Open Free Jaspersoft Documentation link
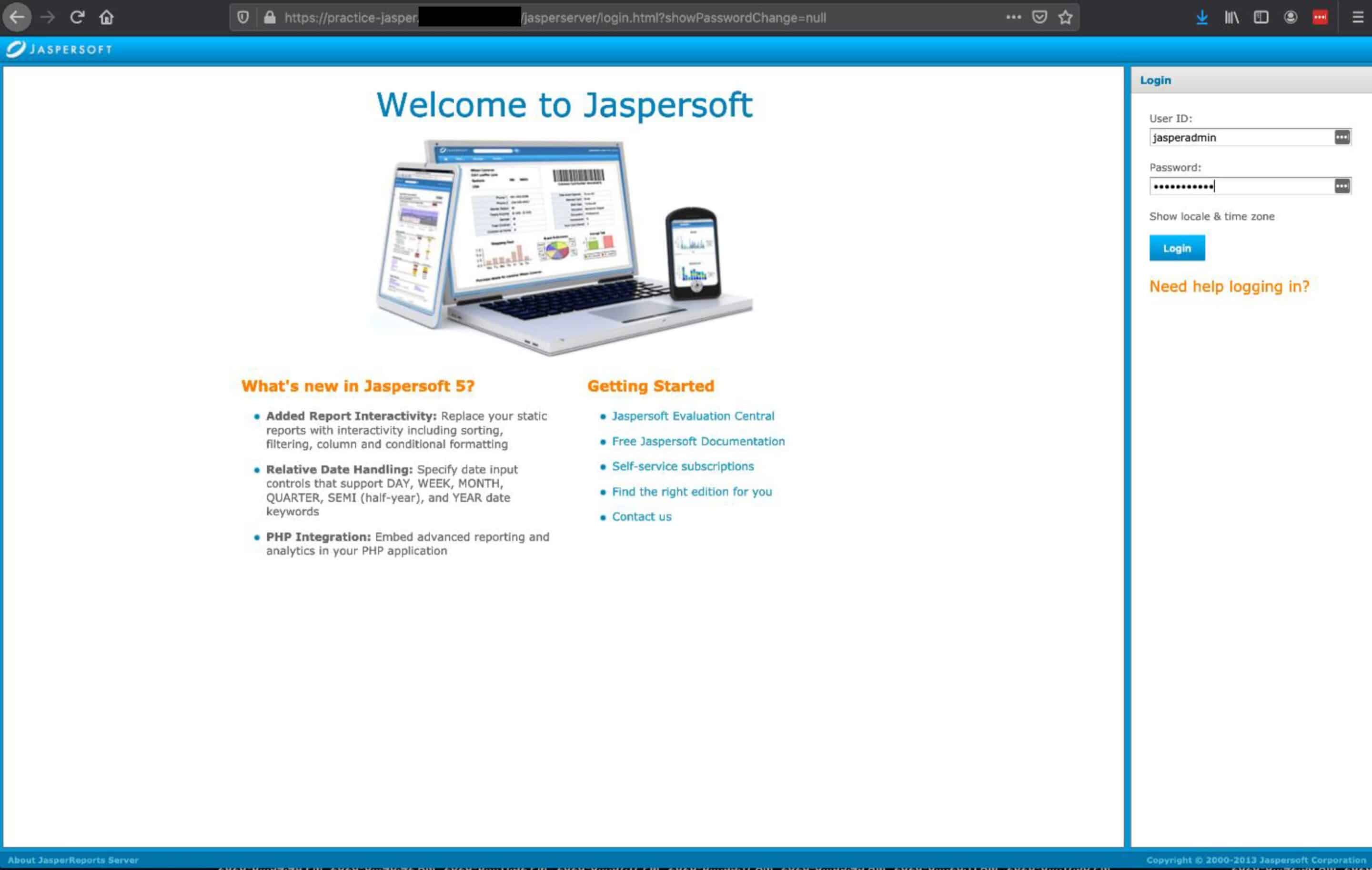 698,442
